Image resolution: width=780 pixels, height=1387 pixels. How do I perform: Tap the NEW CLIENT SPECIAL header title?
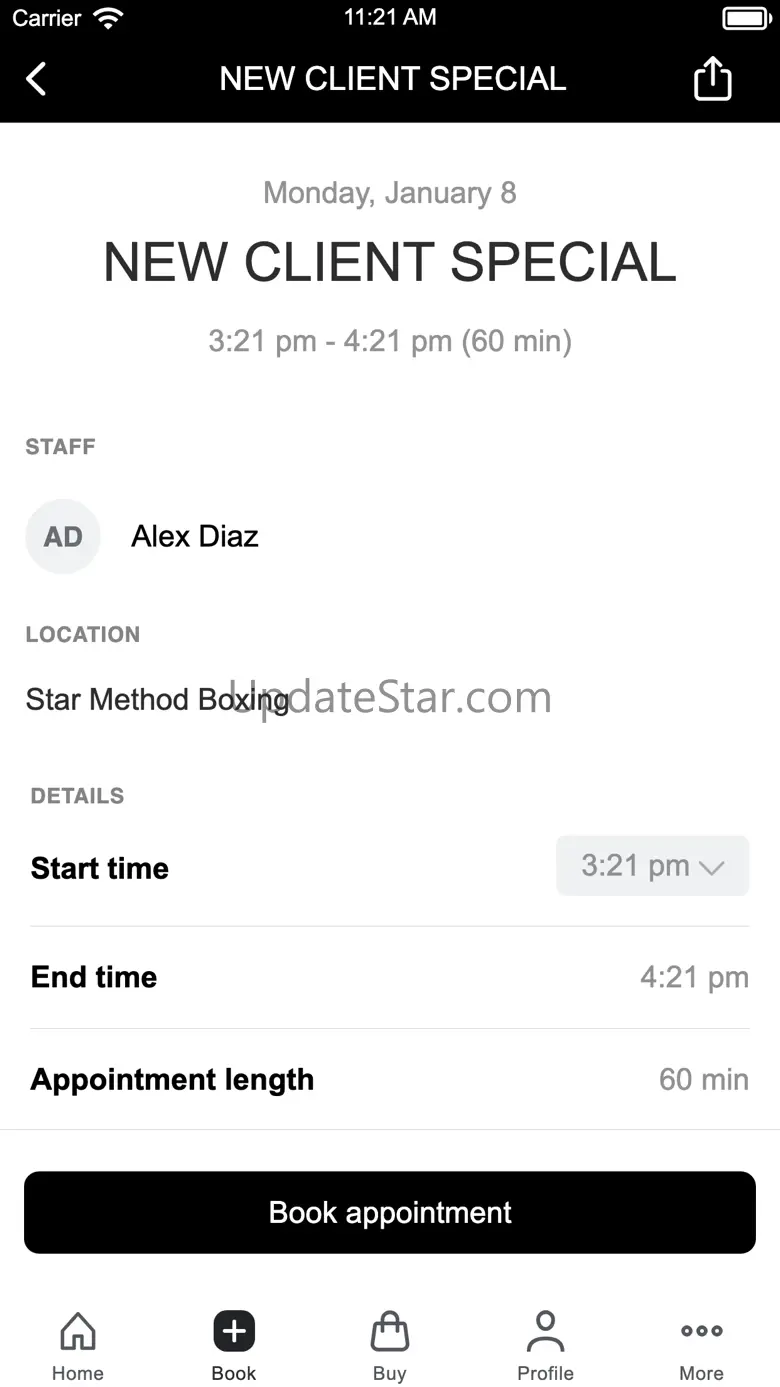tap(393, 79)
